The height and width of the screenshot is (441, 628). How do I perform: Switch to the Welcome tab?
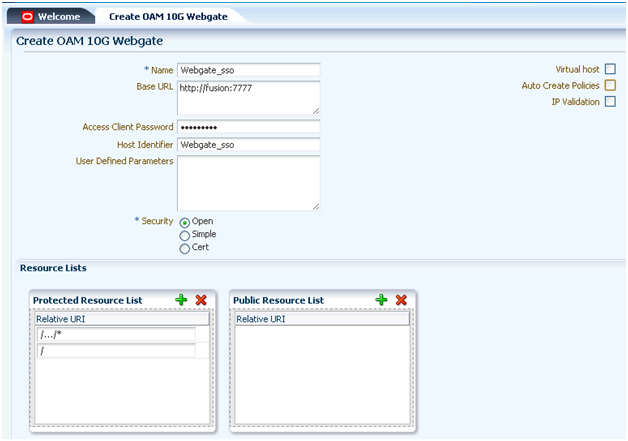click(x=51, y=16)
